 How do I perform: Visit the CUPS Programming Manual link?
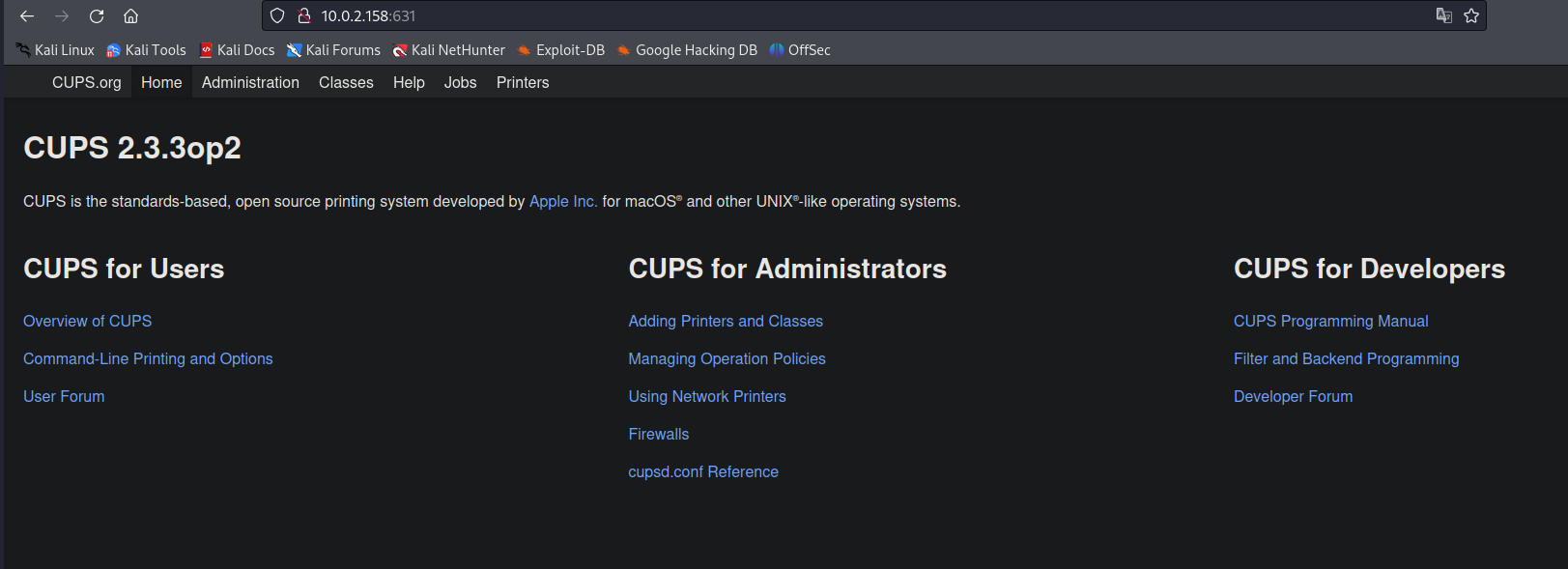coord(1330,321)
